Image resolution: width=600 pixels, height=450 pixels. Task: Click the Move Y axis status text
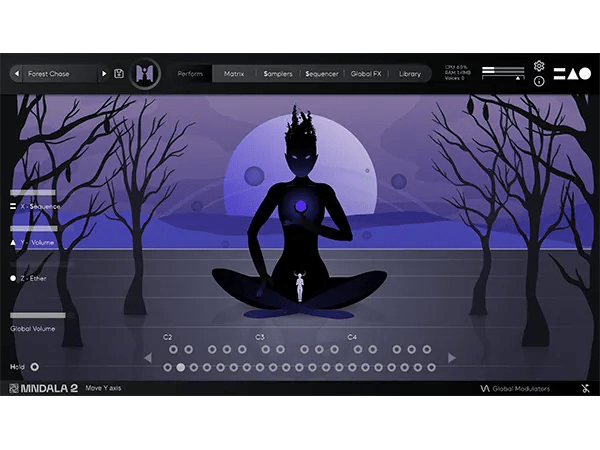[x=103, y=388]
